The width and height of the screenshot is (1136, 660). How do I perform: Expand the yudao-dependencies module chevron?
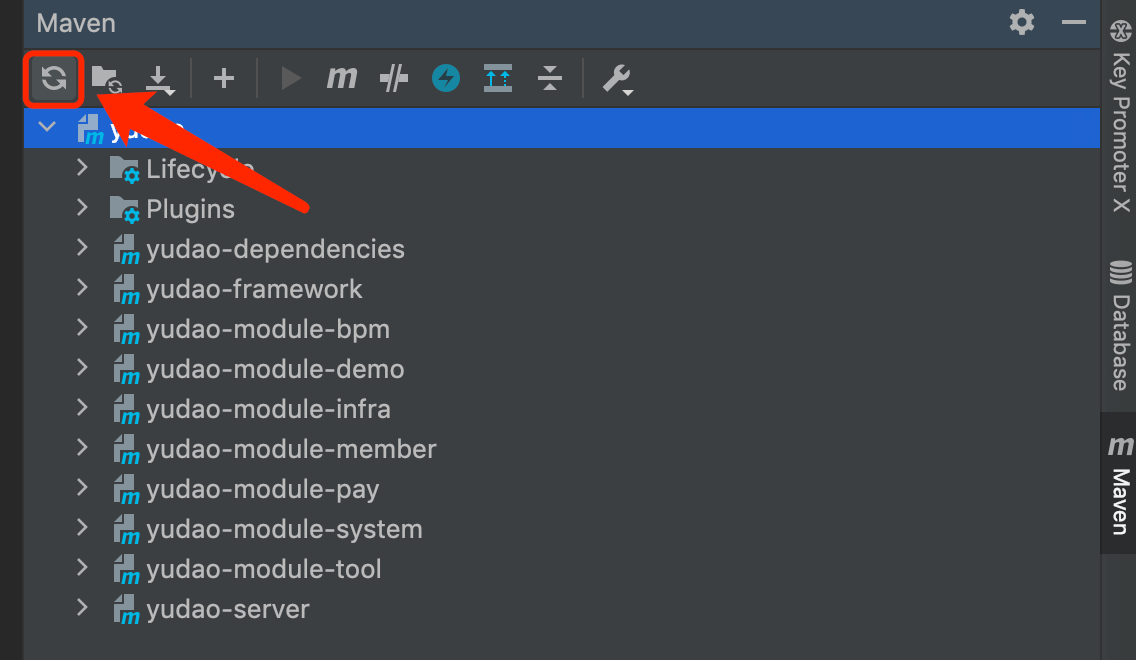[x=82, y=249]
